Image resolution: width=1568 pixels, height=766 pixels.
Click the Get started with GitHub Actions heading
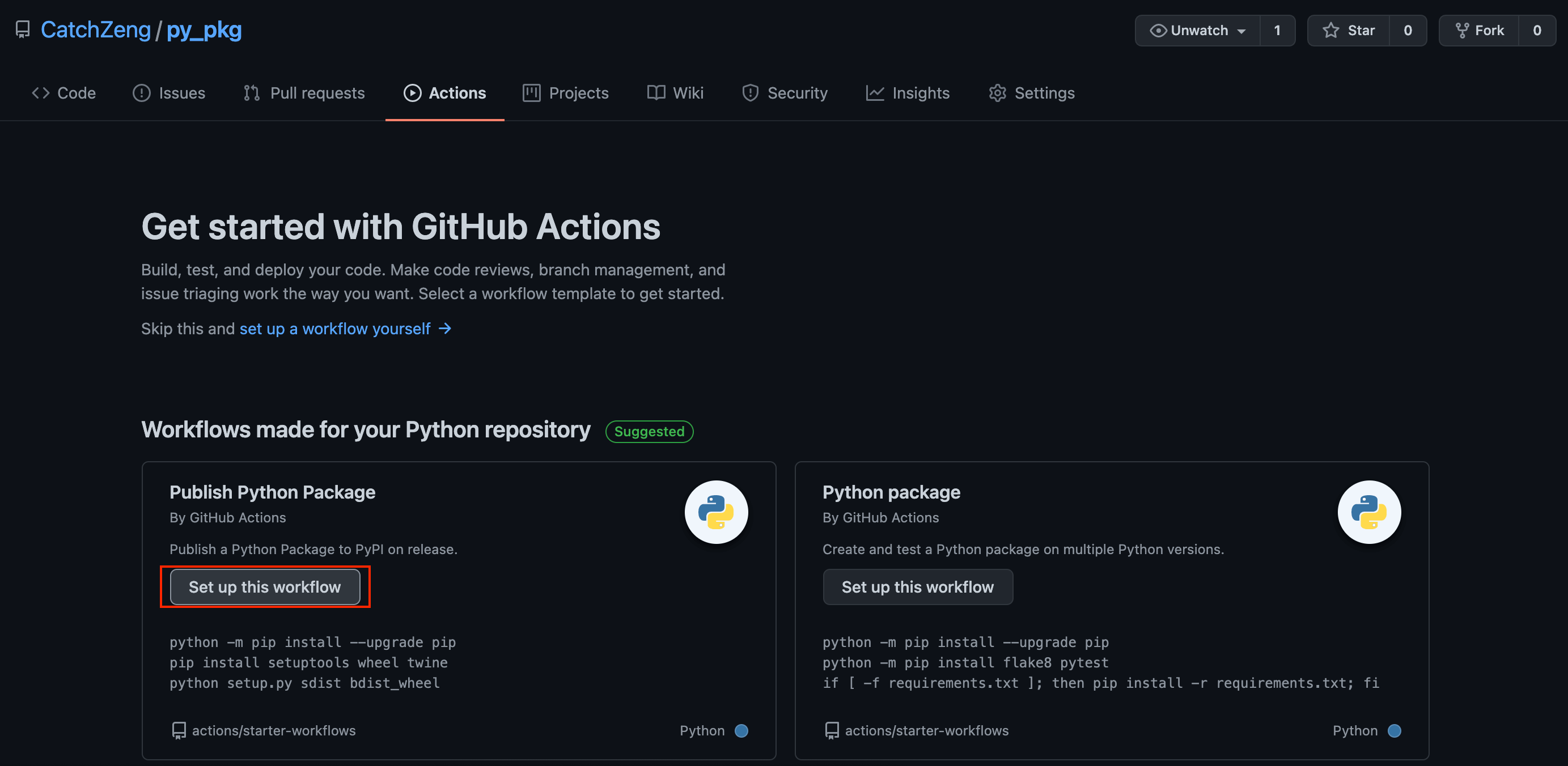[x=401, y=227]
